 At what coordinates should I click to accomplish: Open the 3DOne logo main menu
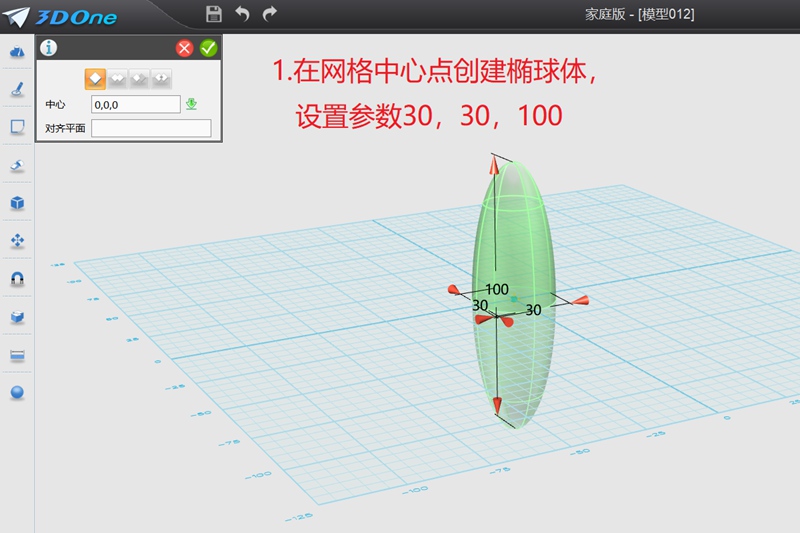(x=61, y=17)
